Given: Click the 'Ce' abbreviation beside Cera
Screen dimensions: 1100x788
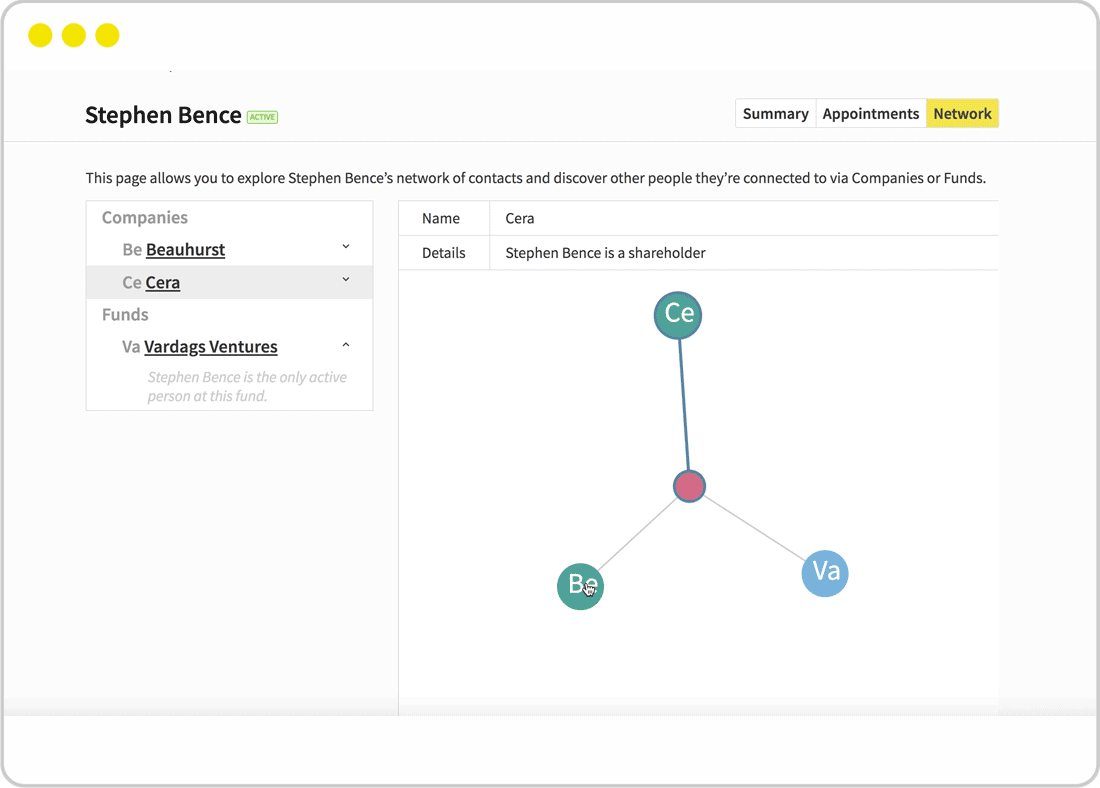Looking at the screenshot, I should pos(132,283).
